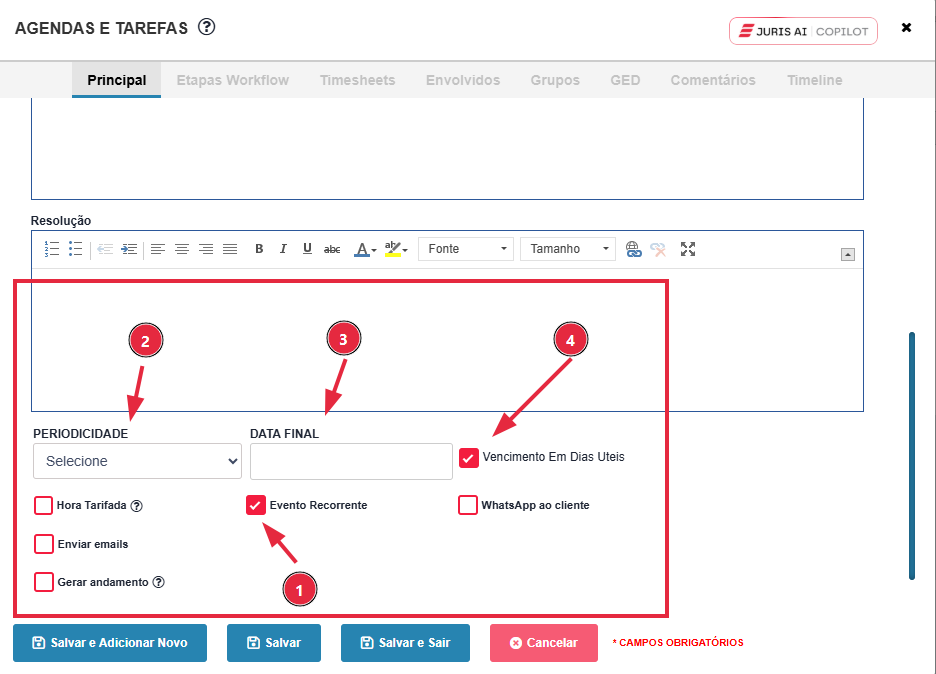Apply strikethrough formatting
Screen dimensions: 936x674
(x=332, y=249)
